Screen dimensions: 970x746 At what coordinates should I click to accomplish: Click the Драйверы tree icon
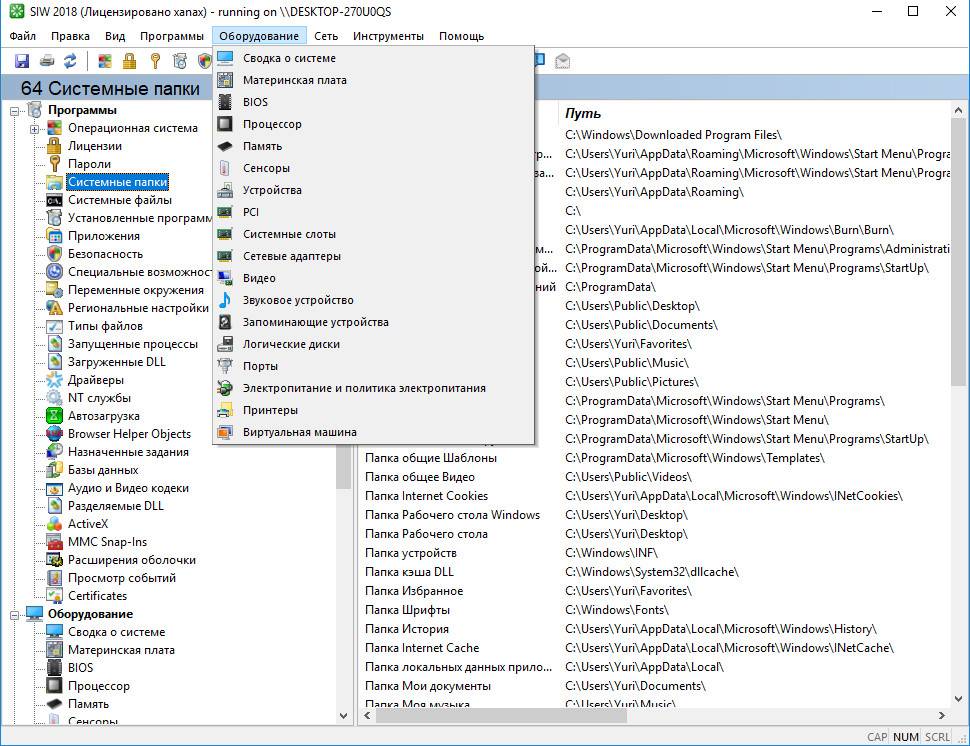tap(54, 380)
